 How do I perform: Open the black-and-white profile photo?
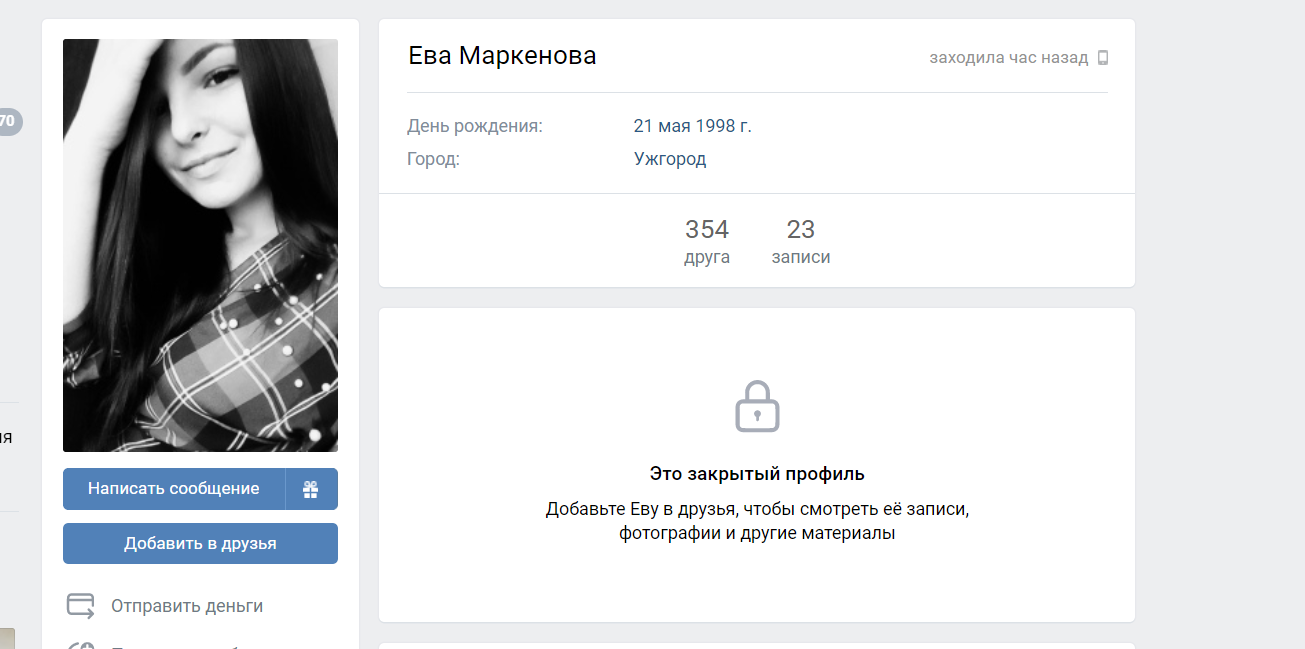[x=200, y=245]
